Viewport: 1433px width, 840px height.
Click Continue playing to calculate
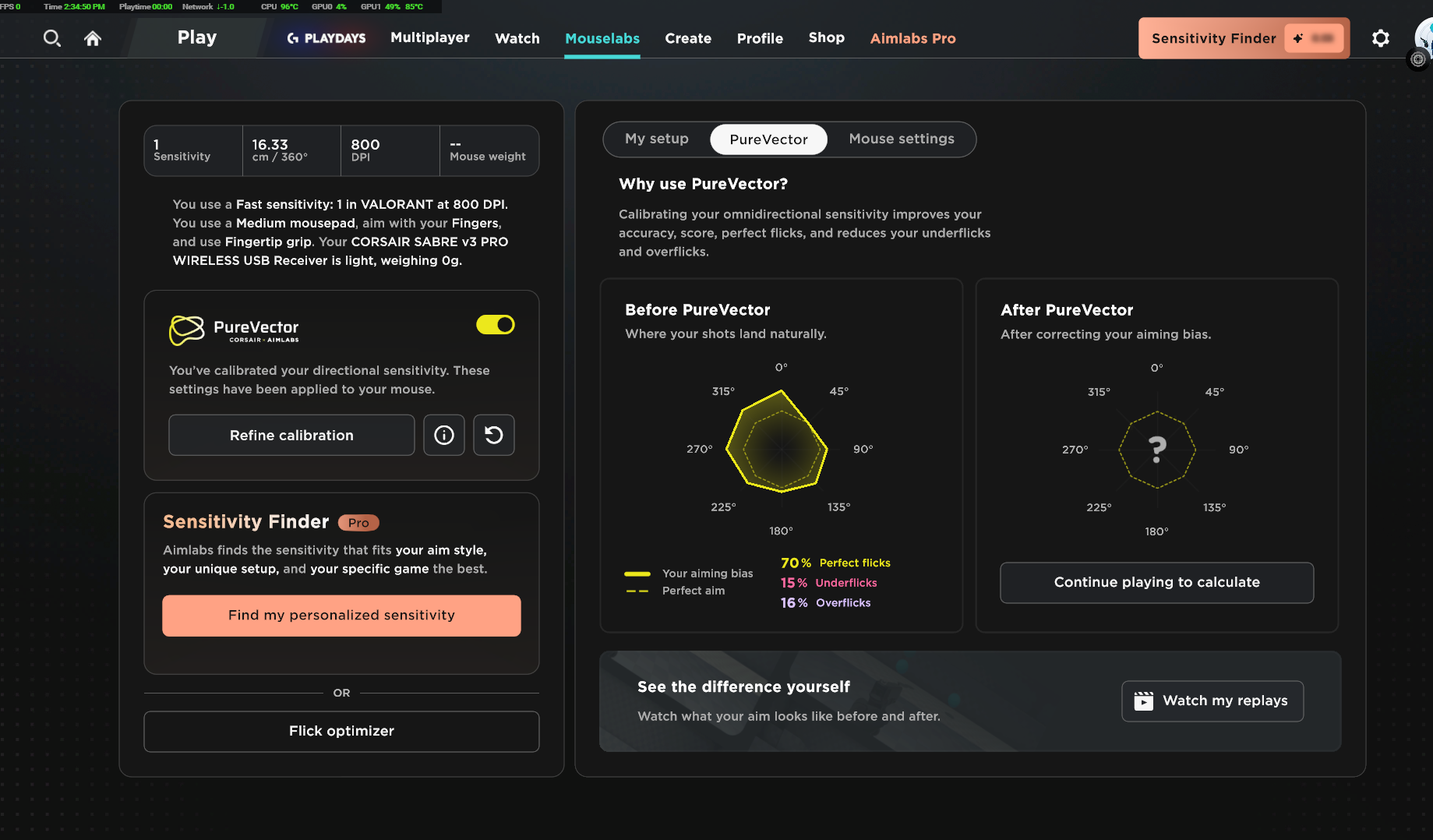[x=1156, y=582]
